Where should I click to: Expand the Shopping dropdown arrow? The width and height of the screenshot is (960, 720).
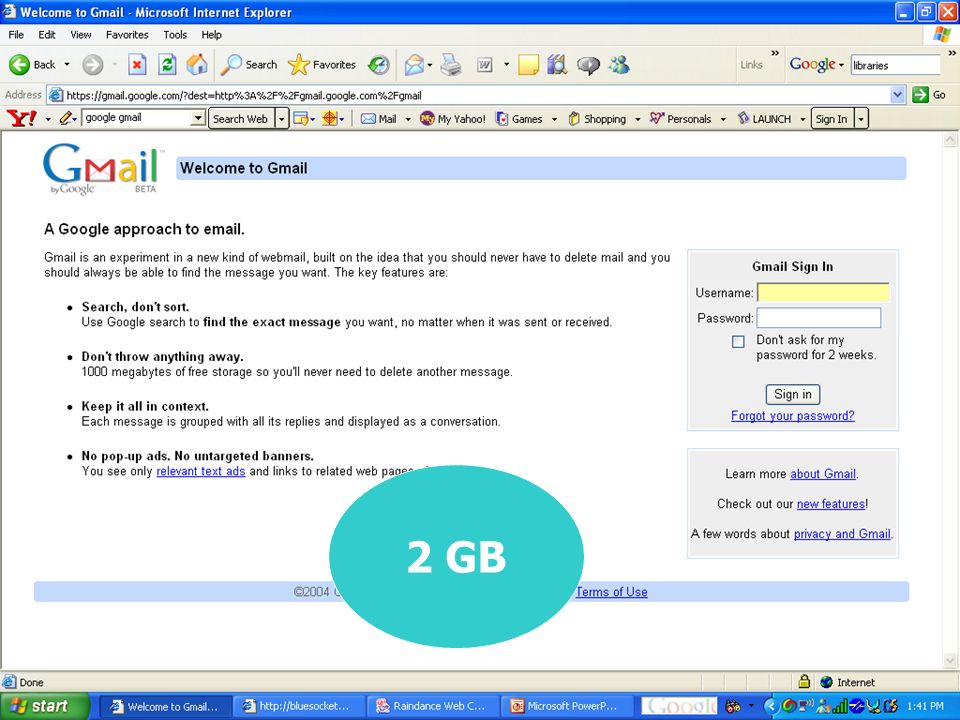pyautogui.click(x=637, y=119)
